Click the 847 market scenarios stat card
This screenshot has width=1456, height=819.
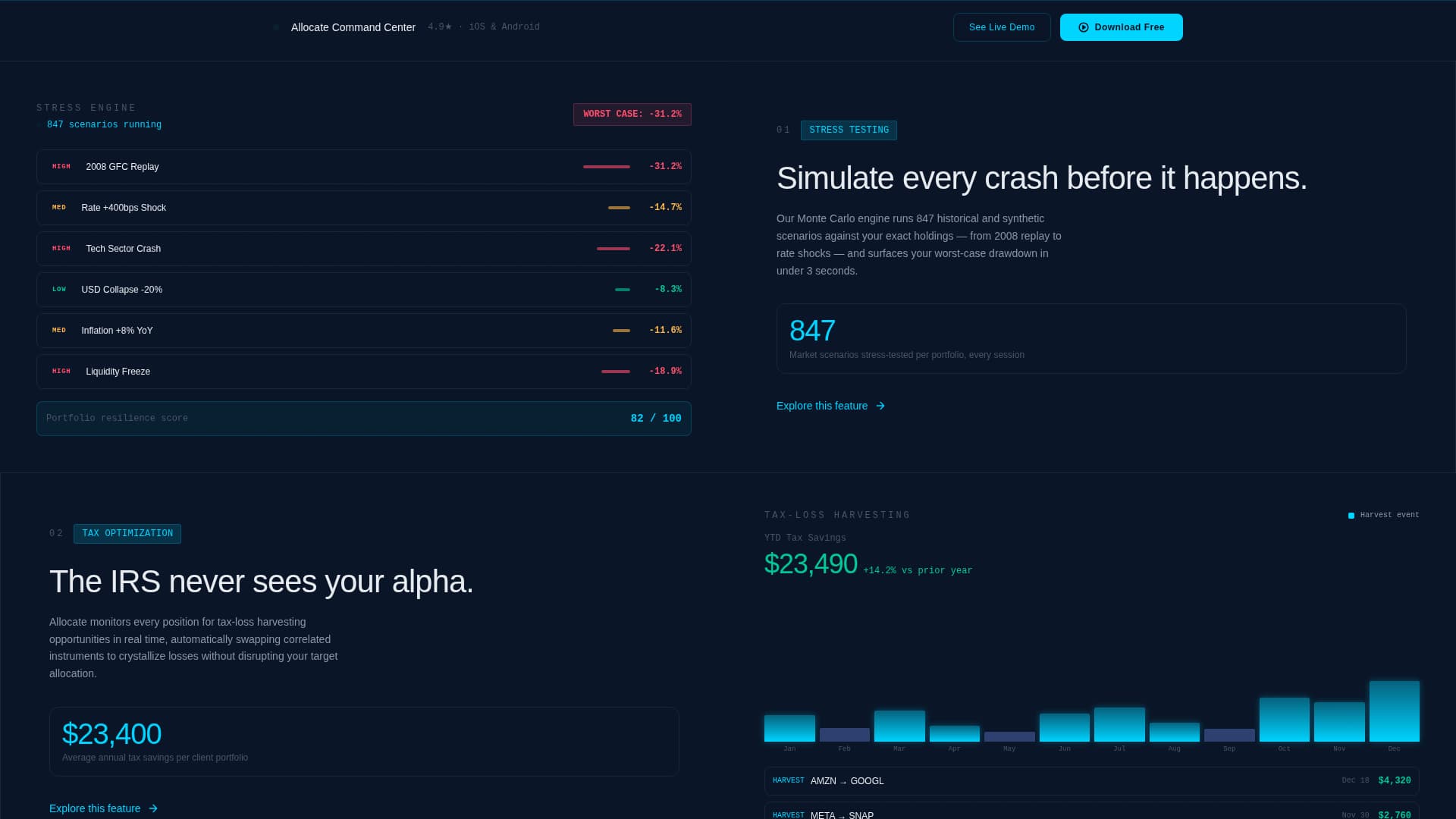1091,339
